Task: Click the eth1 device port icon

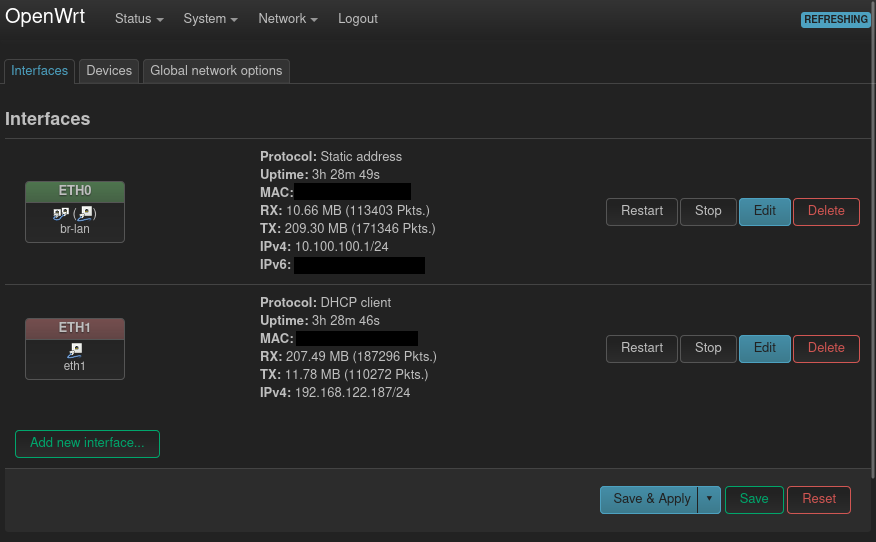Action: click(75, 350)
